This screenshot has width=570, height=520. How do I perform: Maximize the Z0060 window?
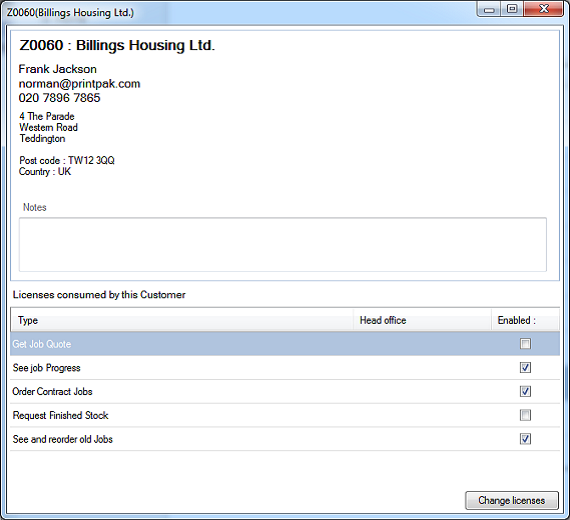click(512, 9)
